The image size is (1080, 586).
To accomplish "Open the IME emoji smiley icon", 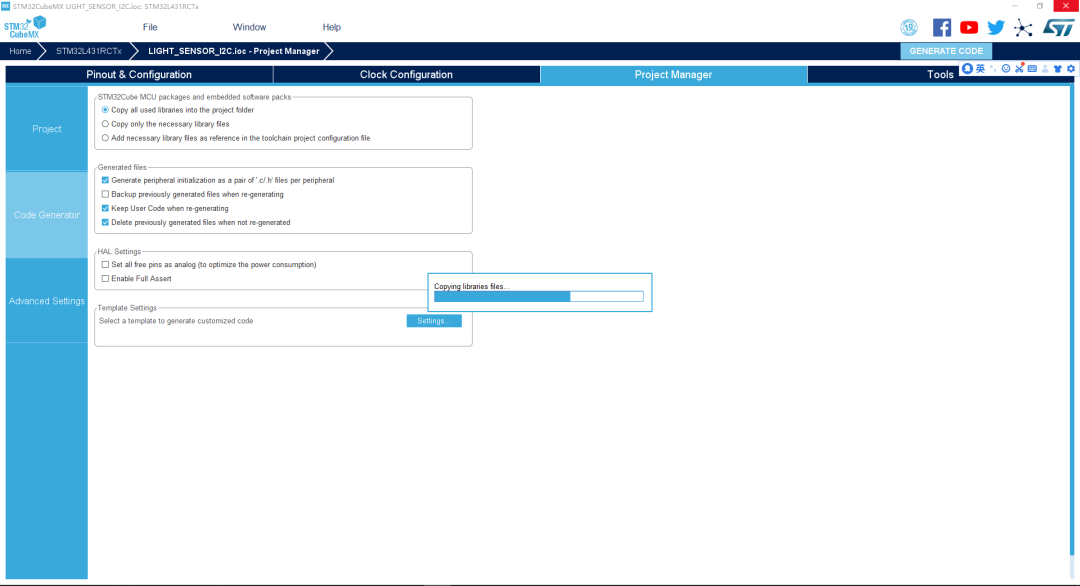I will [1006, 69].
